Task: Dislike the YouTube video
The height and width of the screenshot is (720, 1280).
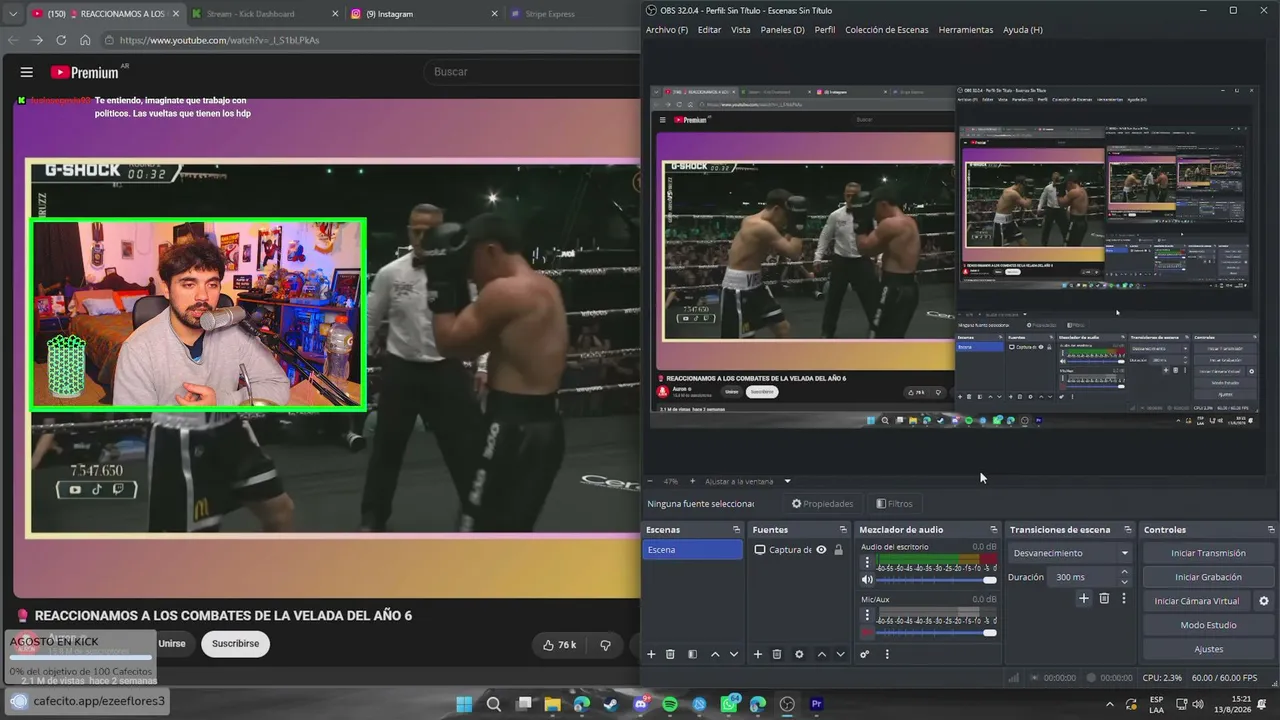Action: (x=605, y=645)
